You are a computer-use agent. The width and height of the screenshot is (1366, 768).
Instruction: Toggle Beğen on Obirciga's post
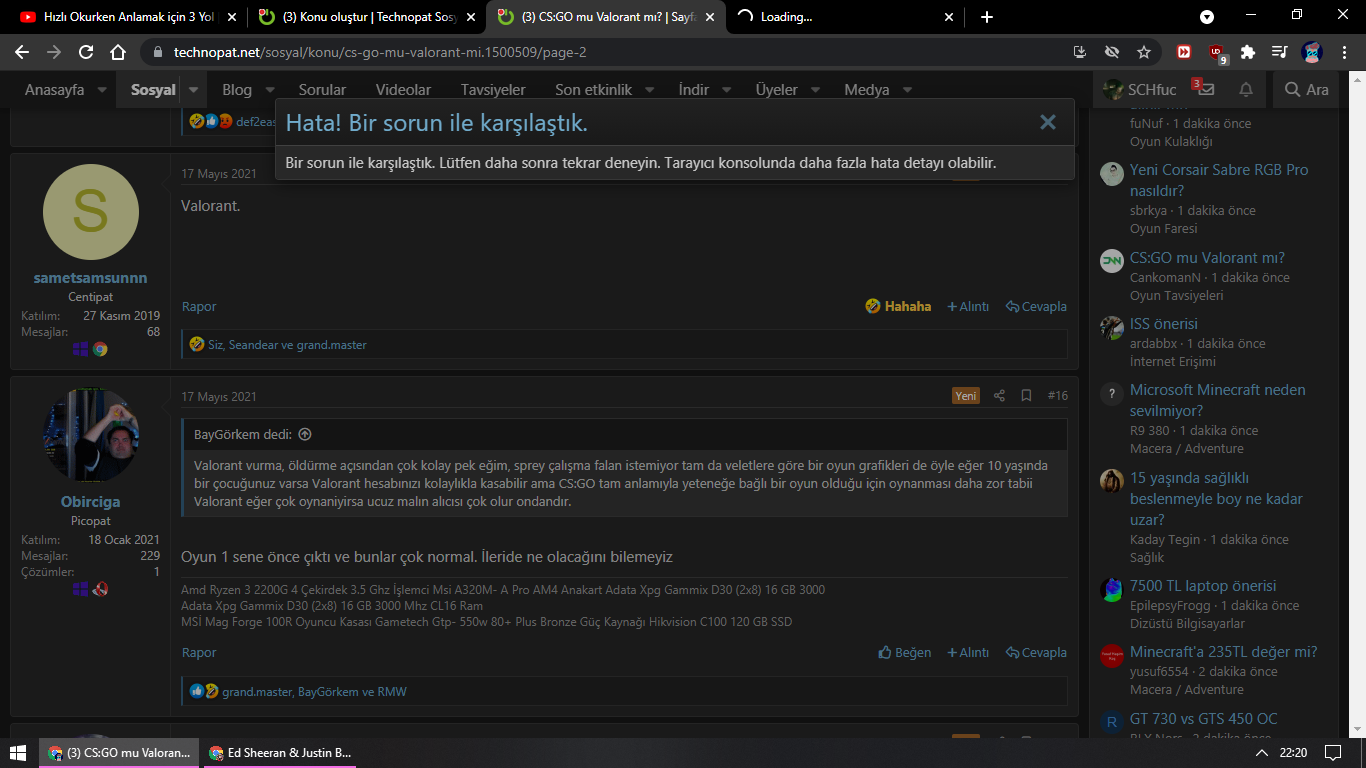(904, 652)
